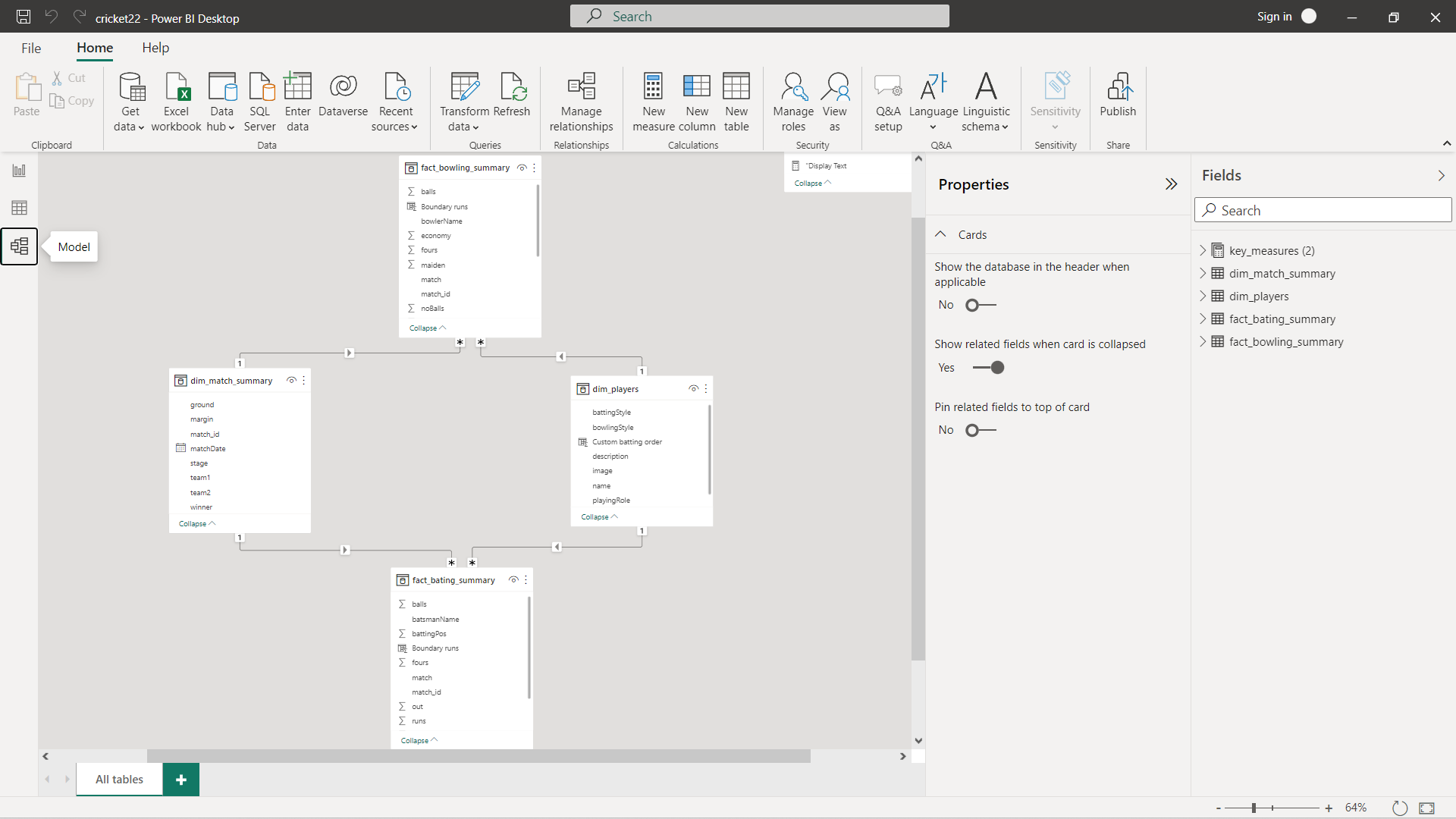
Task: Toggle show database in header switch
Action: coord(981,305)
